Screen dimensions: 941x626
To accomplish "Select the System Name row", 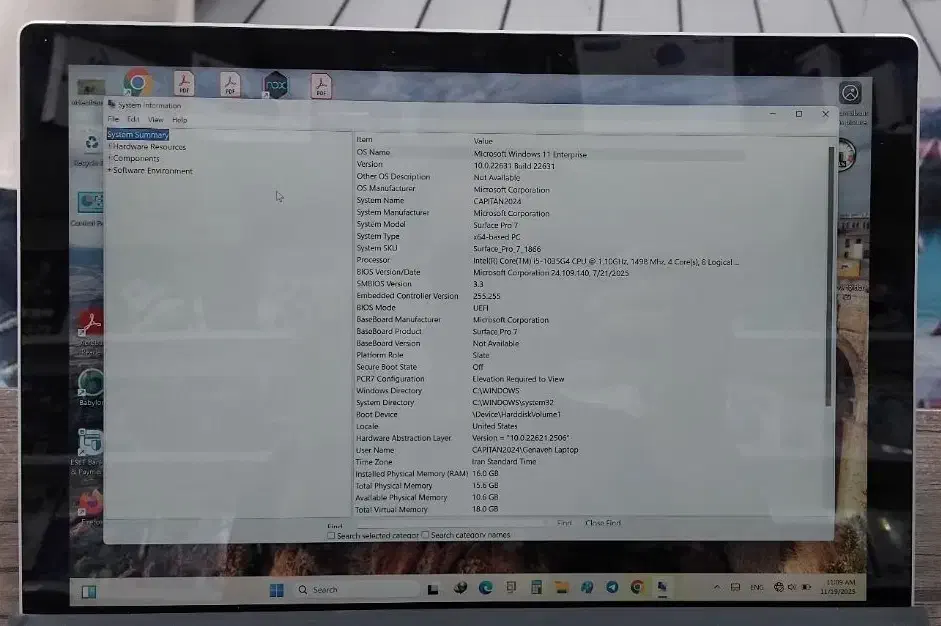I will coord(549,200).
